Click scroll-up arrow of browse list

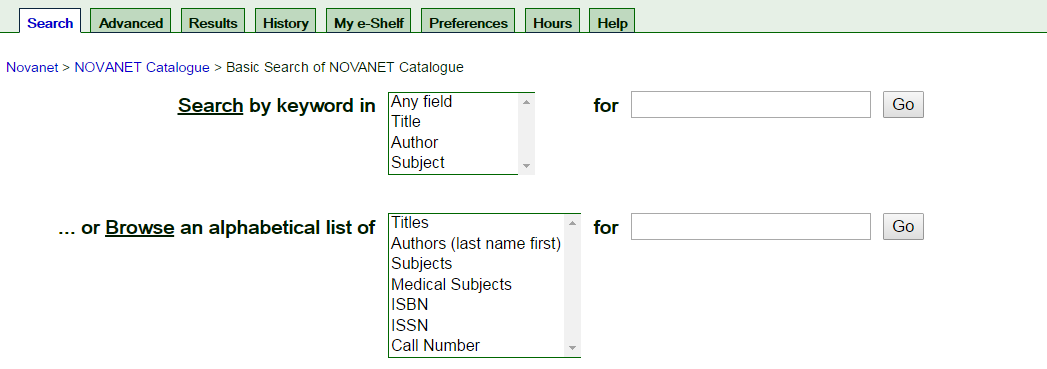tap(572, 223)
